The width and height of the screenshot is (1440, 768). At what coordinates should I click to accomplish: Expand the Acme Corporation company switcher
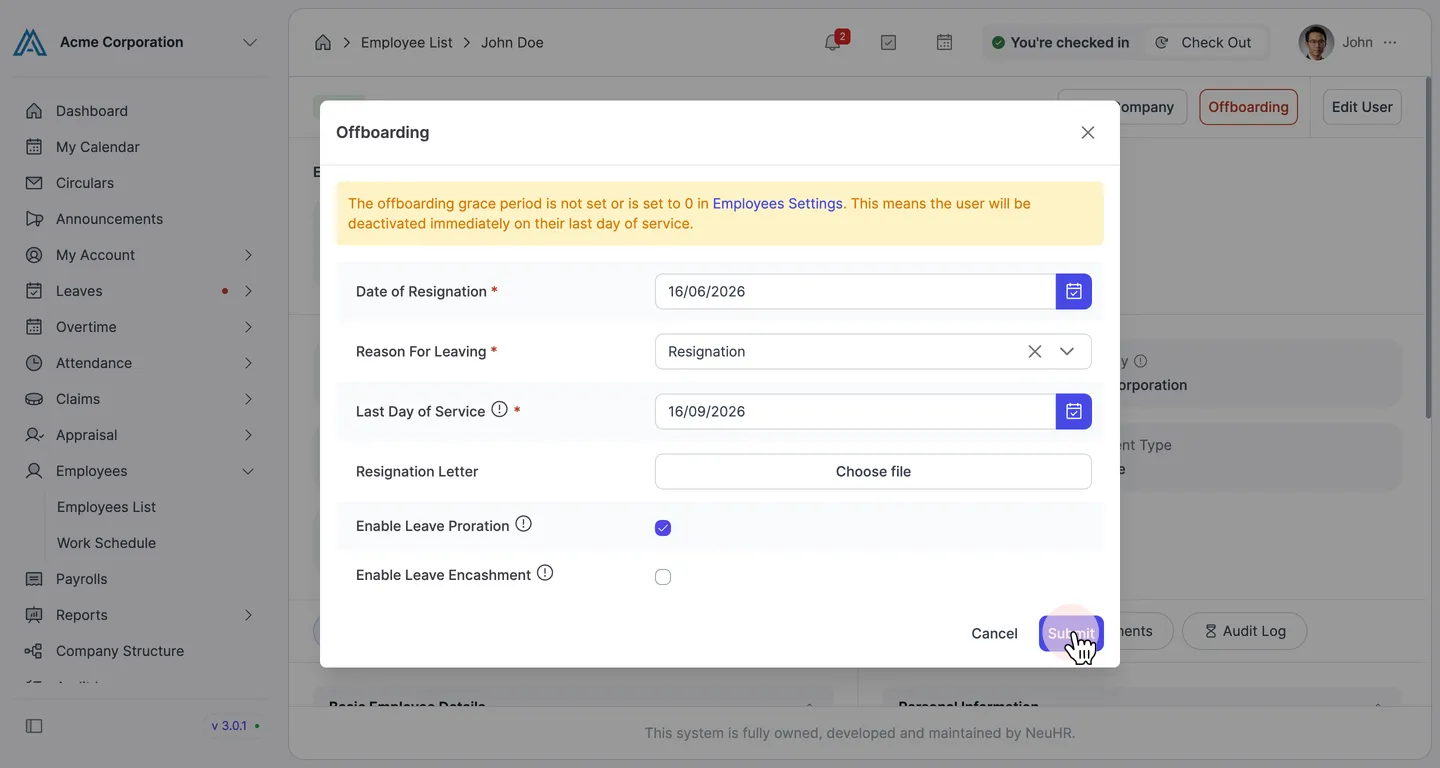pyautogui.click(x=250, y=42)
